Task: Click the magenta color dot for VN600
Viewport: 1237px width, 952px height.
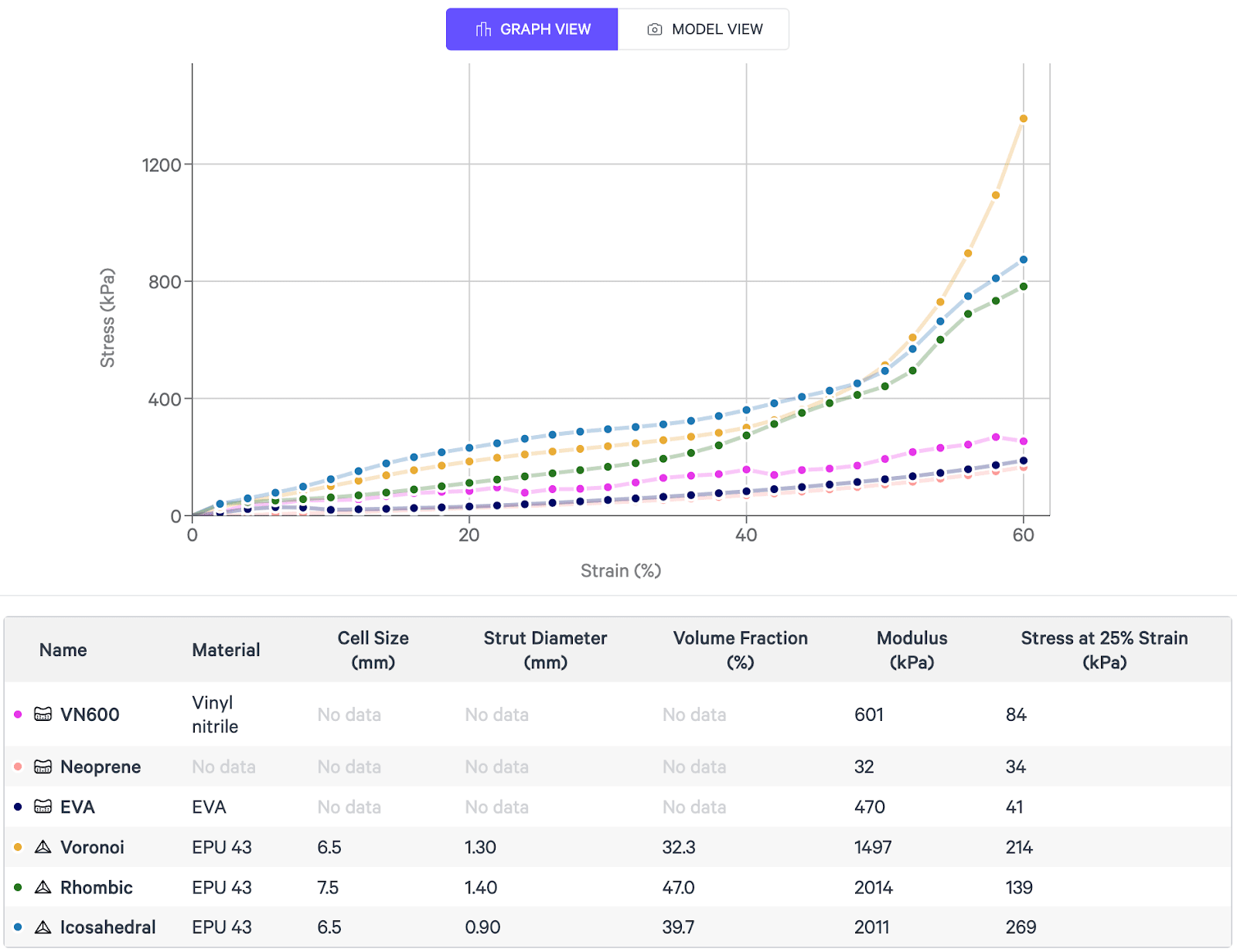Action: (18, 714)
